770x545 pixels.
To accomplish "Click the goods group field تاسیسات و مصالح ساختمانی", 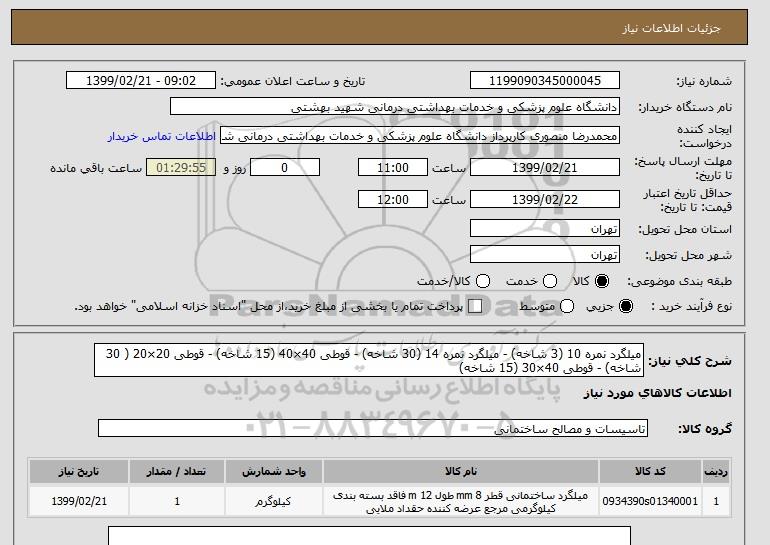I will point(373,428).
